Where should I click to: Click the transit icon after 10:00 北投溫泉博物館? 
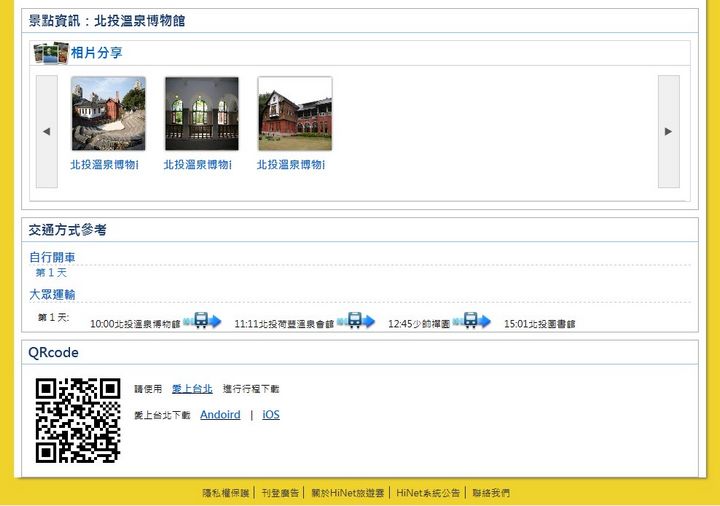(202, 320)
